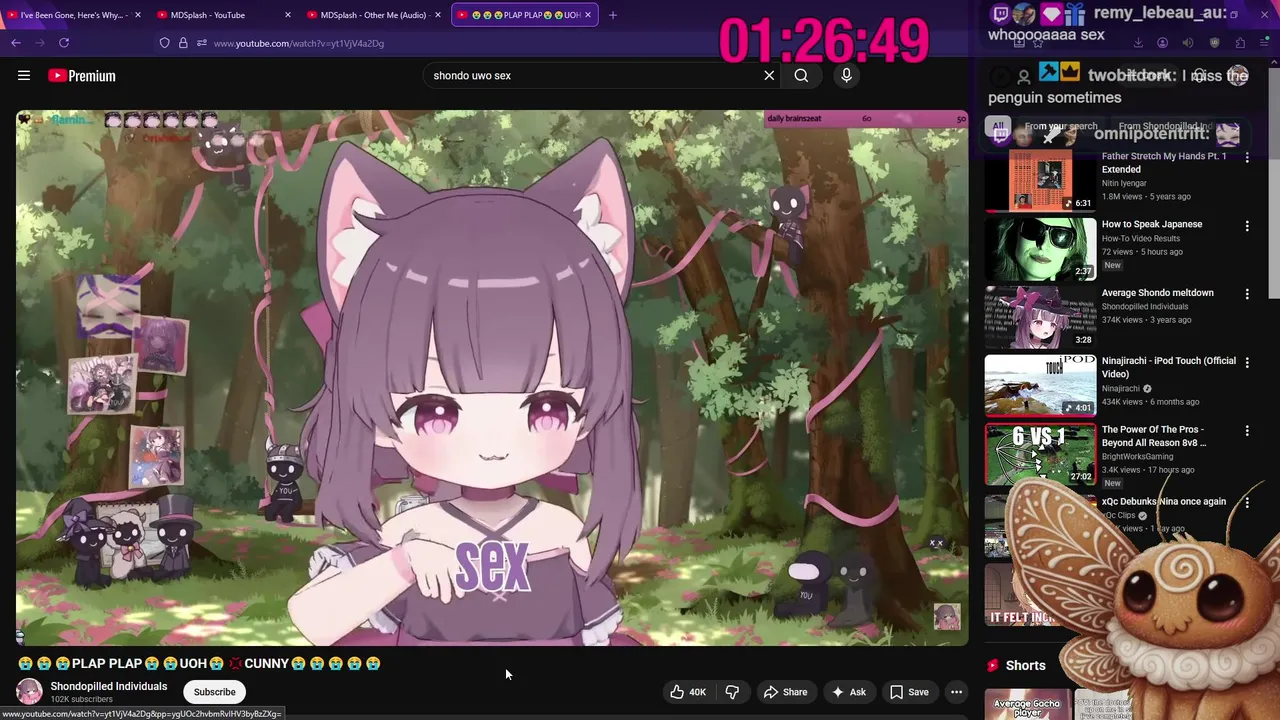Open options for 'How to Speak Japanese' video

[1247, 226]
